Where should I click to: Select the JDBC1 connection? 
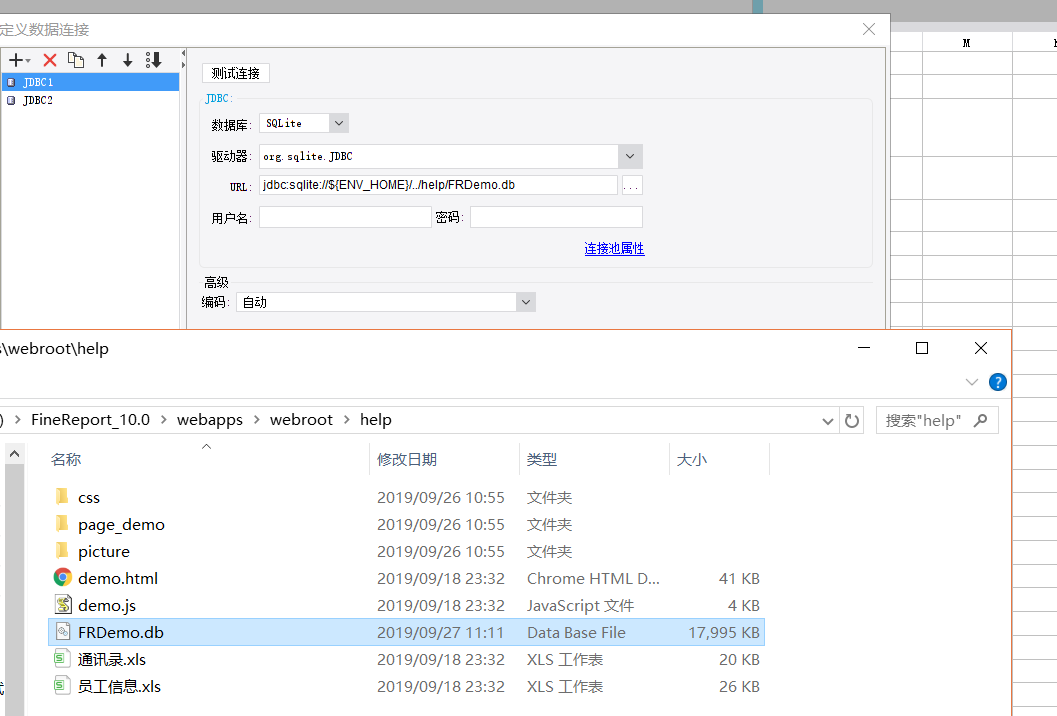coord(90,82)
